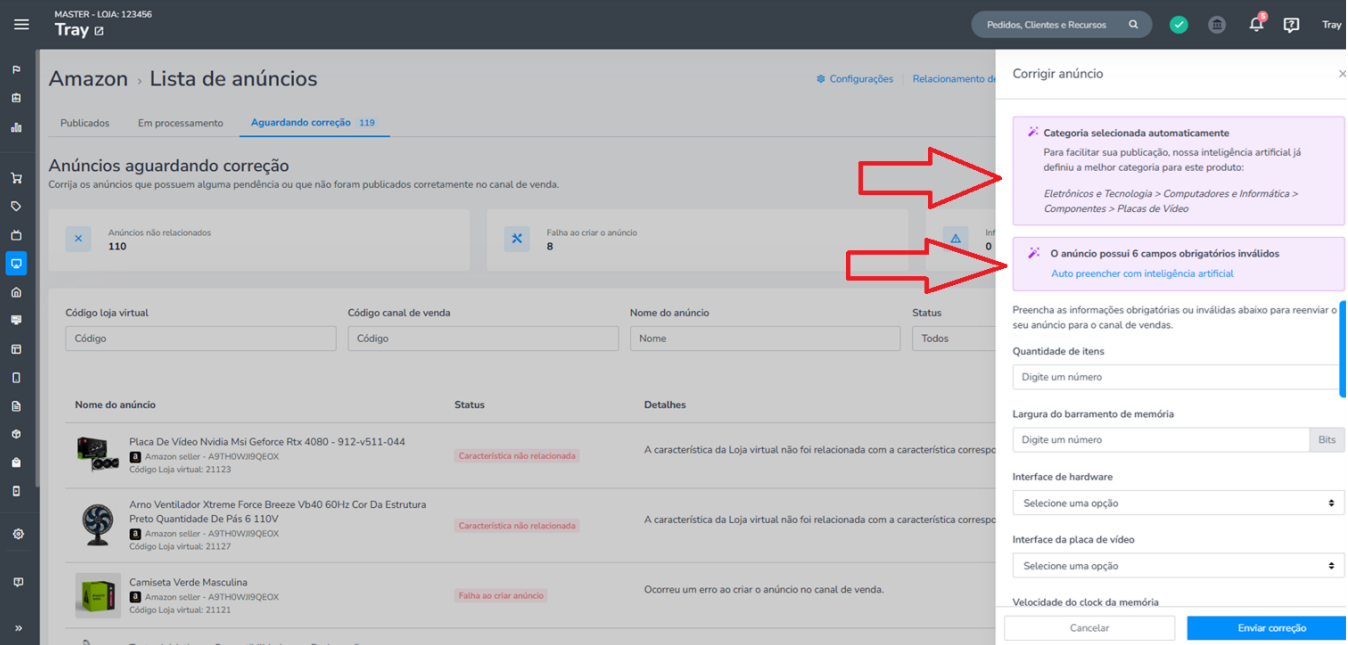Expand sidebar with double chevron icon
Image resolution: width=1348 pixels, height=645 pixels.
pos(17,628)
